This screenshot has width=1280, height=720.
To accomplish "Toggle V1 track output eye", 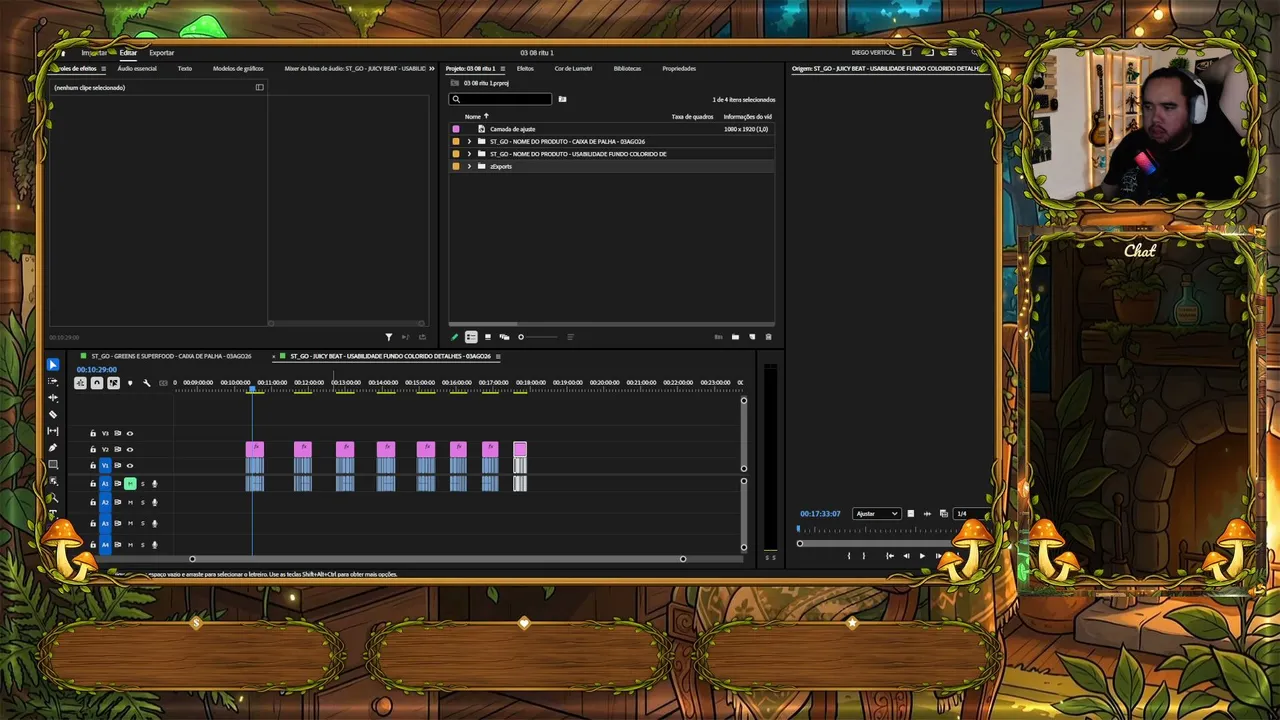I will point(130,465).
